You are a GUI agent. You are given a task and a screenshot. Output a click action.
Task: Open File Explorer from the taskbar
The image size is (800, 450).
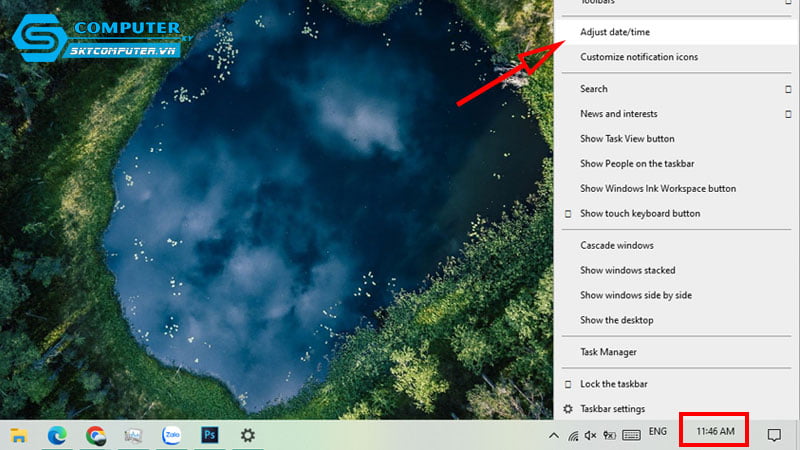[x=18, y=435]
